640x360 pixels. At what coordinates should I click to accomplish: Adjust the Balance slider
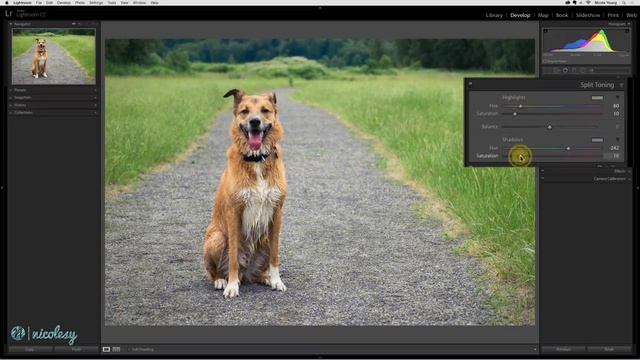(549, 127)
